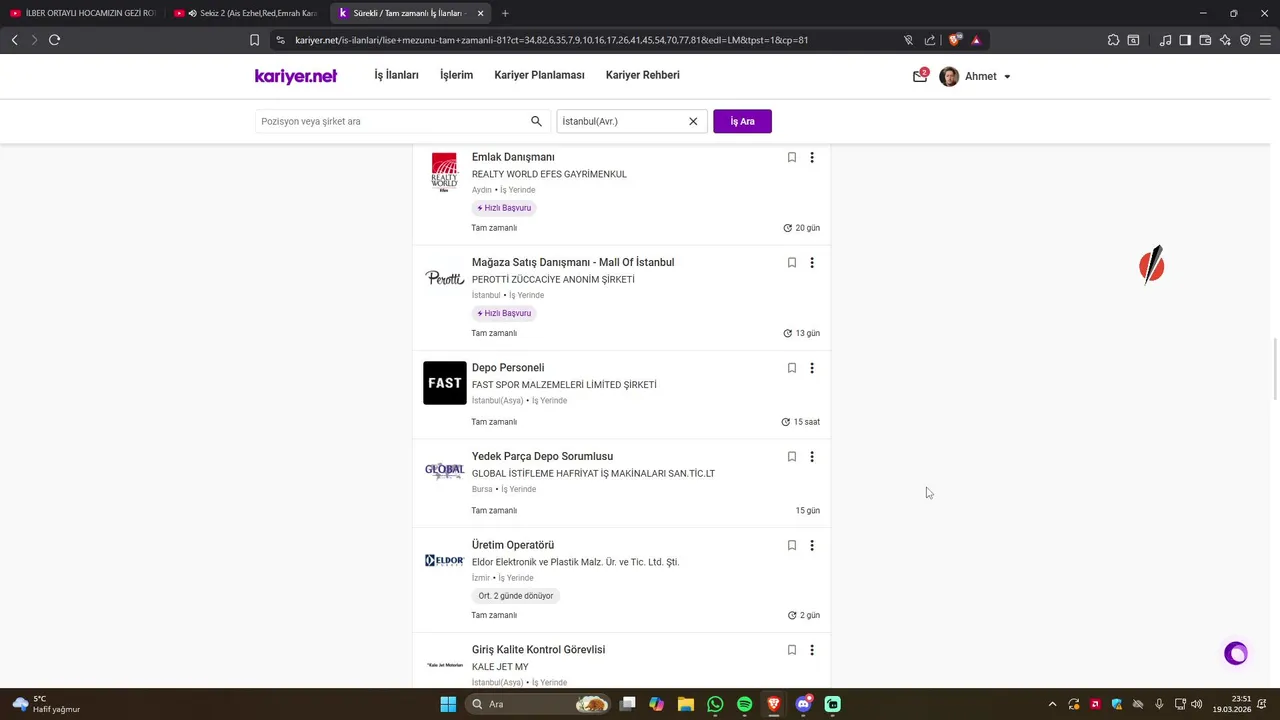
Task: Click Ahmet's profile avatar
Action: click(949, 77)
